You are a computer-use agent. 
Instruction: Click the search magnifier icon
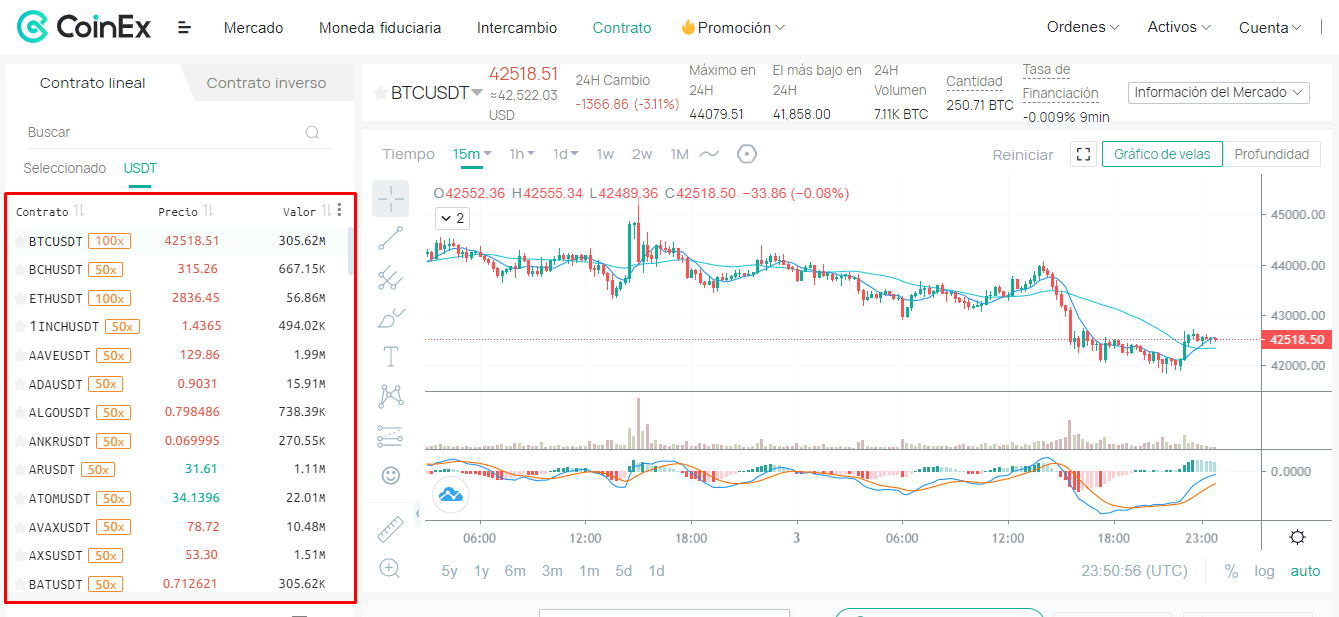tap(312, 132)
